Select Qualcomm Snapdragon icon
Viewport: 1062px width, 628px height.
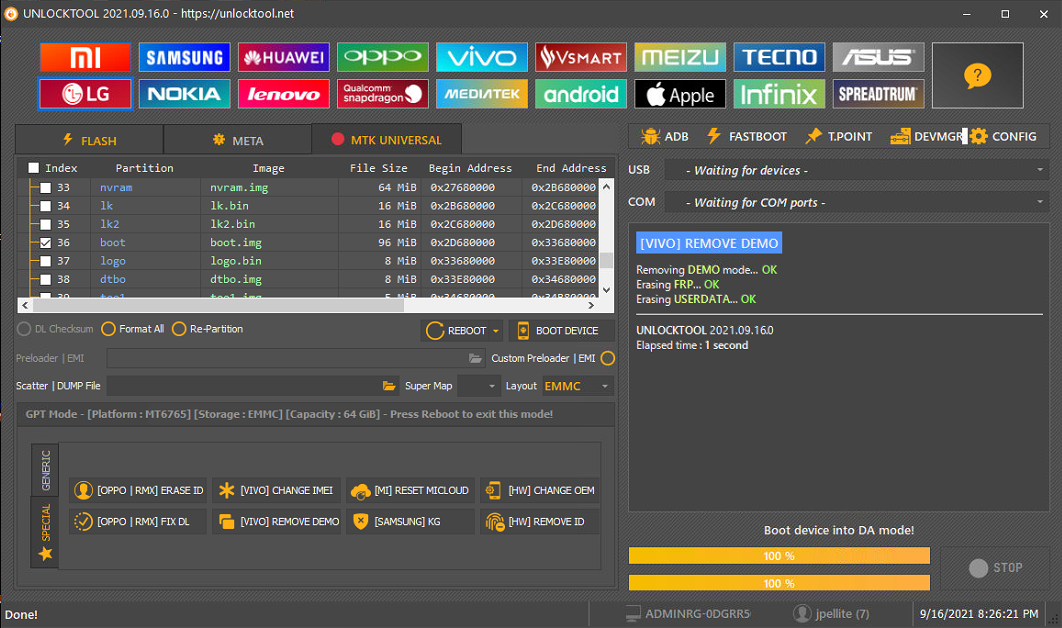(x=383, y=94)
